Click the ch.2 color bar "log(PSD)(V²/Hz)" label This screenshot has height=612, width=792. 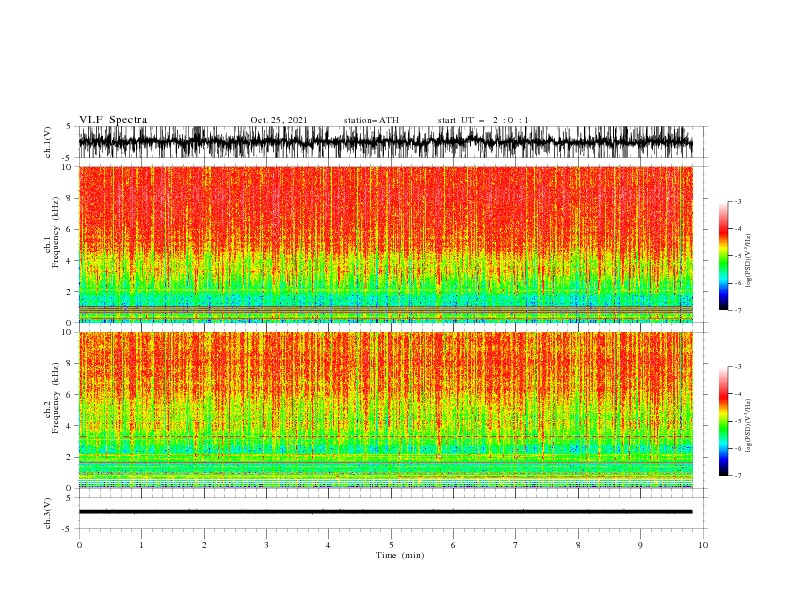tap(749, 426)
